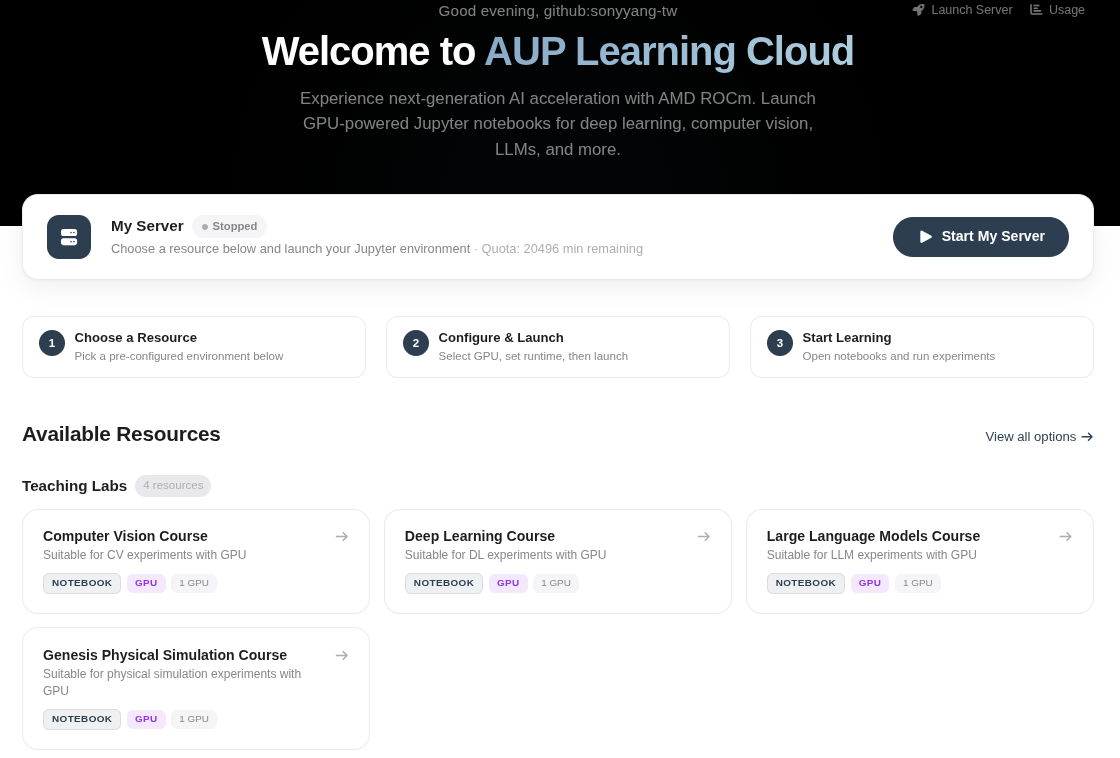
Task: Click NOTEBOOK tag on Genesis Physical Simulation Course
Action: (82, 719)
